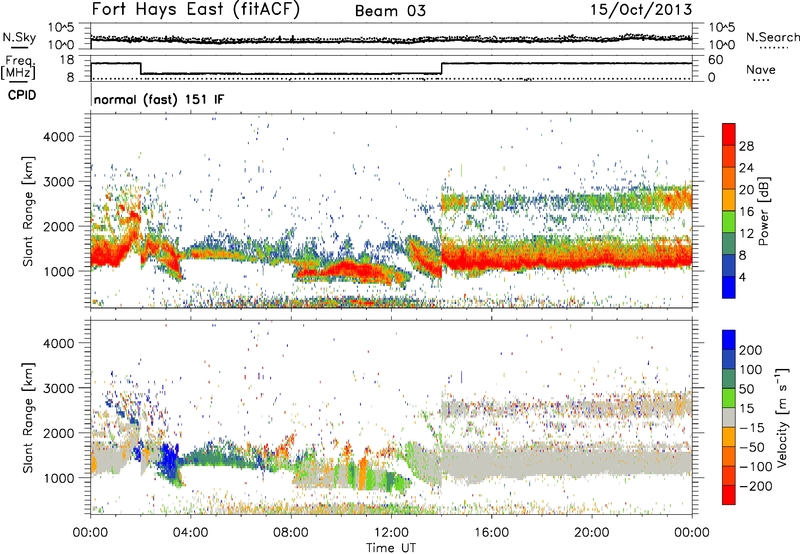The height and width of the screenshot is (554, 800).
Task: Click the power panel 'Slant Range [km]' label
Action: [28, 211]
